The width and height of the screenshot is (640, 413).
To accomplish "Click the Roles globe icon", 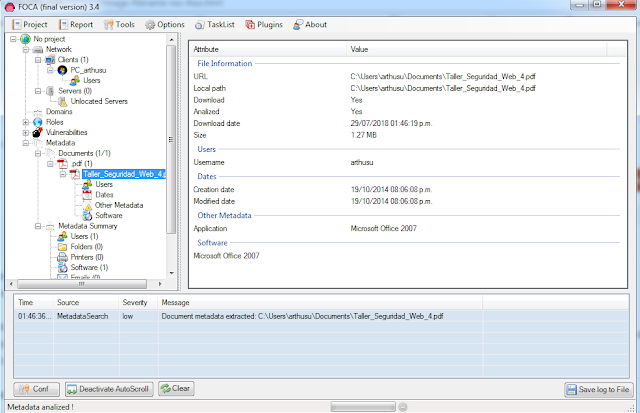I will point(38,122).
